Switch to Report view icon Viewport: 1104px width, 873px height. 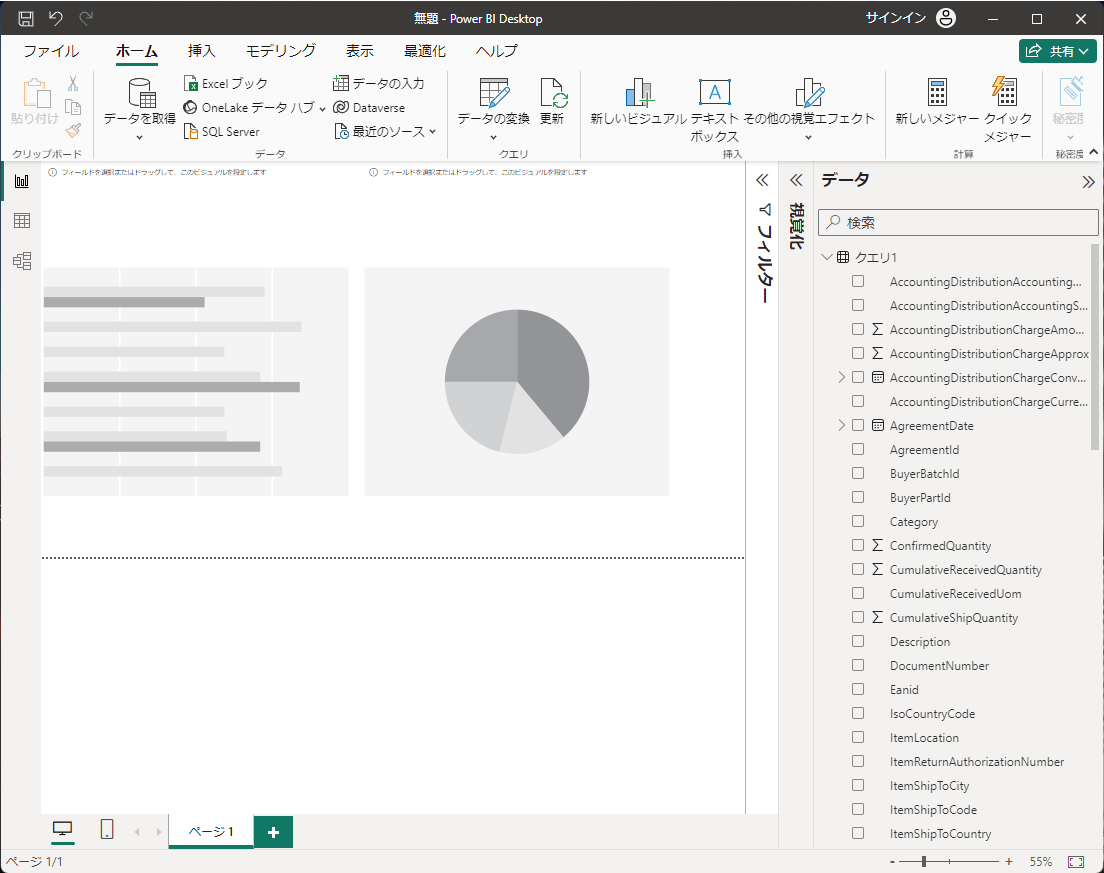(22, 181)
